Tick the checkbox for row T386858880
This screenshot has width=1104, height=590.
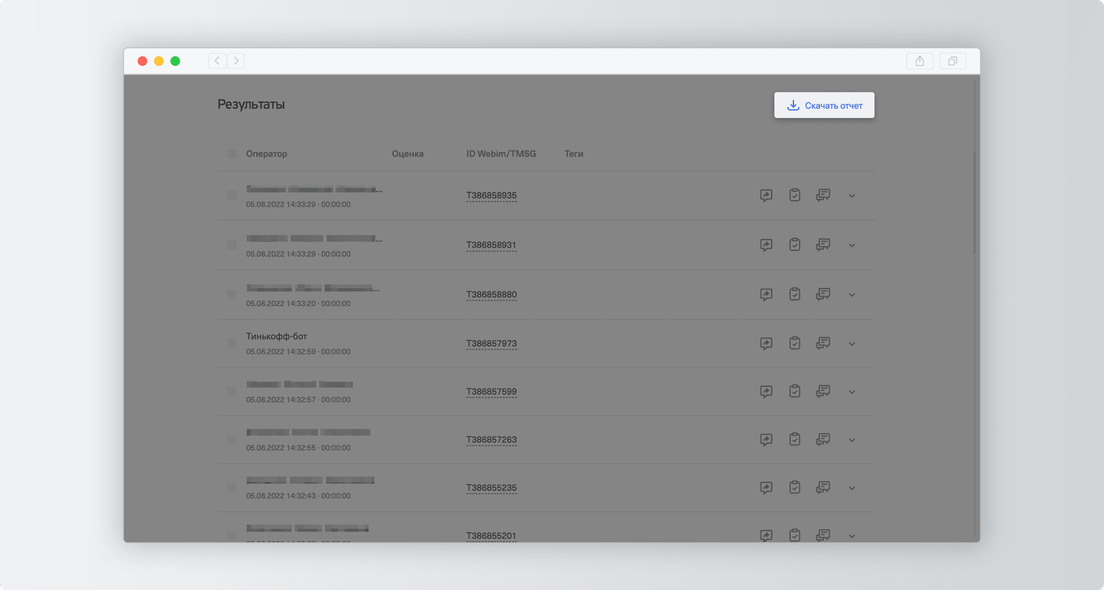click(x=232, y=294)
